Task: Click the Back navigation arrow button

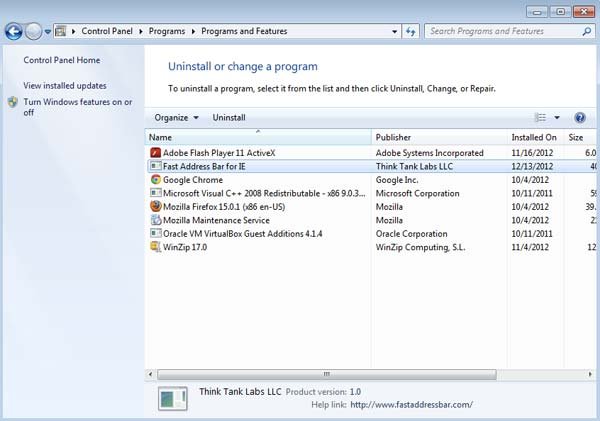Action: coord(14,31)
